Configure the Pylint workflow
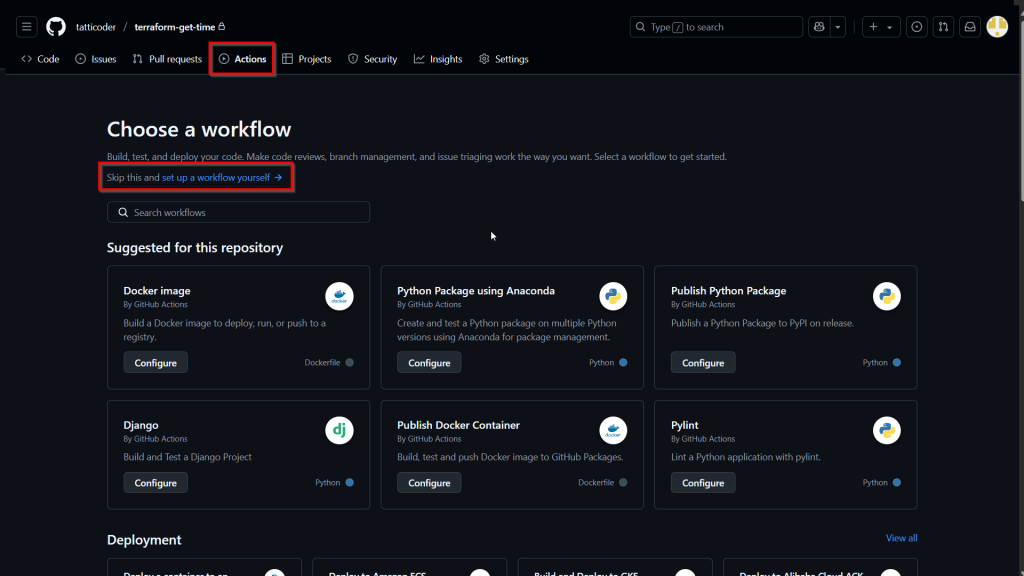This screenshot has width=1024, height=576. (x=702, y=483)
